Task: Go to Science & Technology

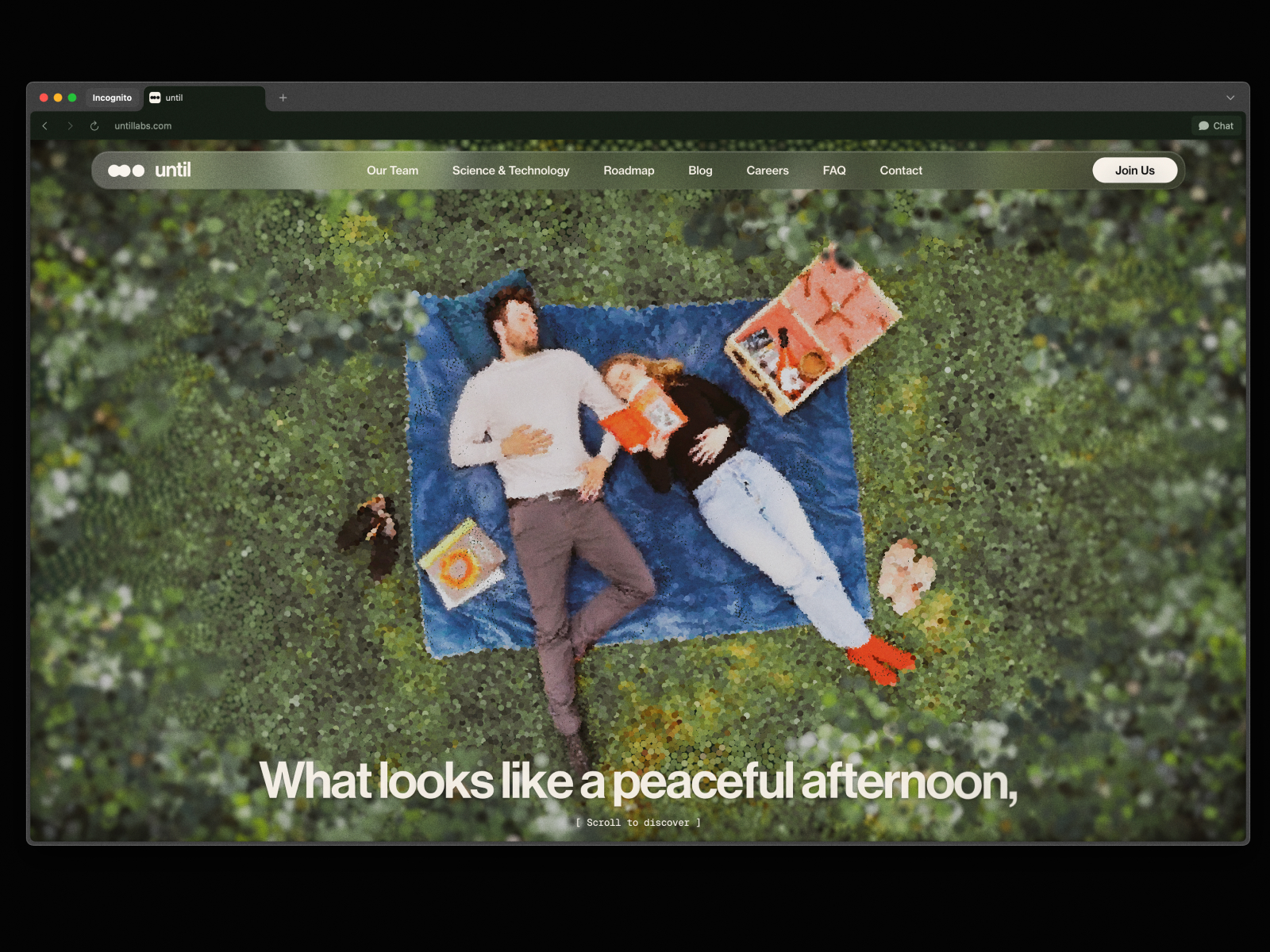Action: (x=510, y=171)
